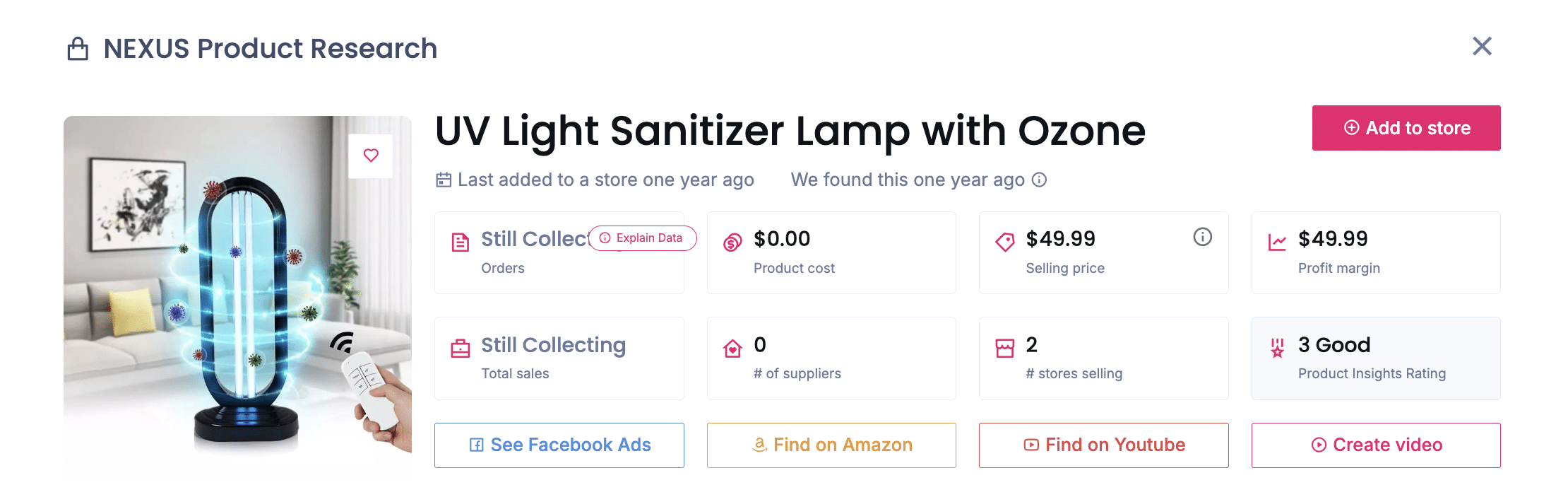Viewport: 1568px width, 485px height.
Task: Open the Explain Data tooltip button
Action: [643, 238]
